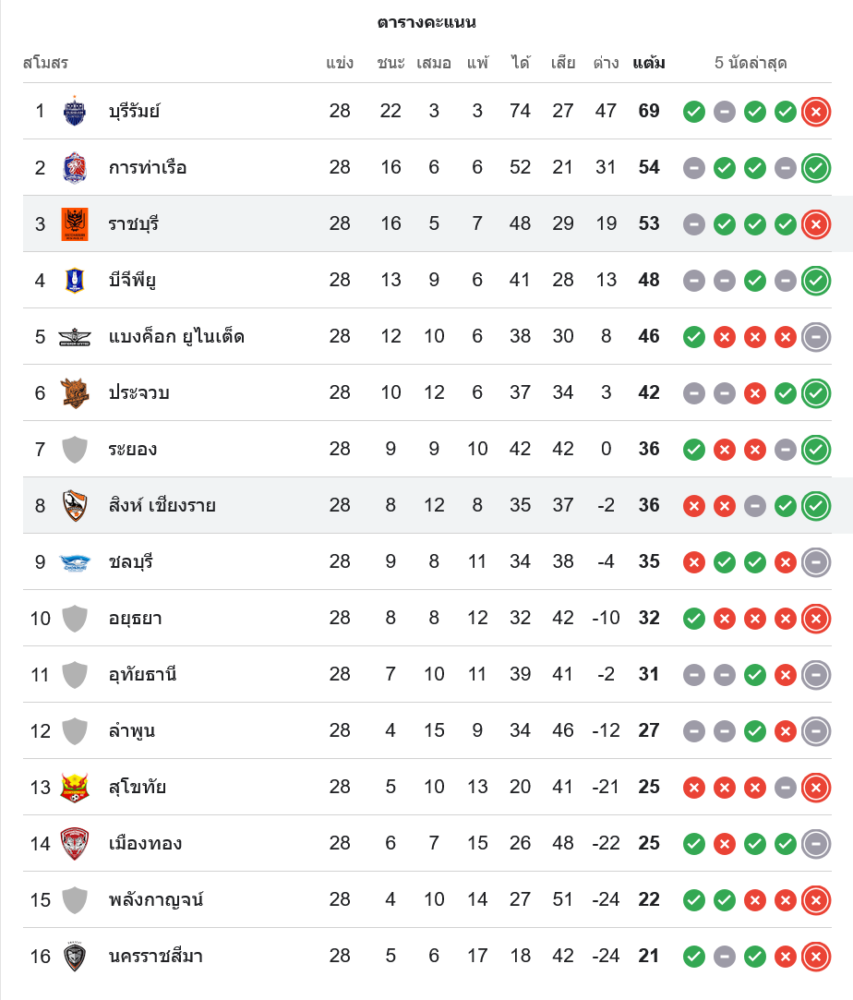Viewport: 853px width, 1000px height.
Task: Open the ระยอง team link
Action: (x=132, y=449)
